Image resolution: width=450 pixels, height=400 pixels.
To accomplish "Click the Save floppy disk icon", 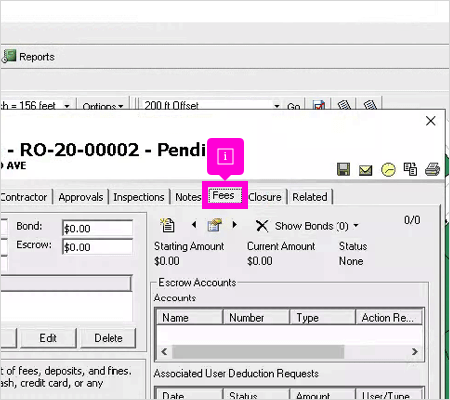I will tap(343, 169).
